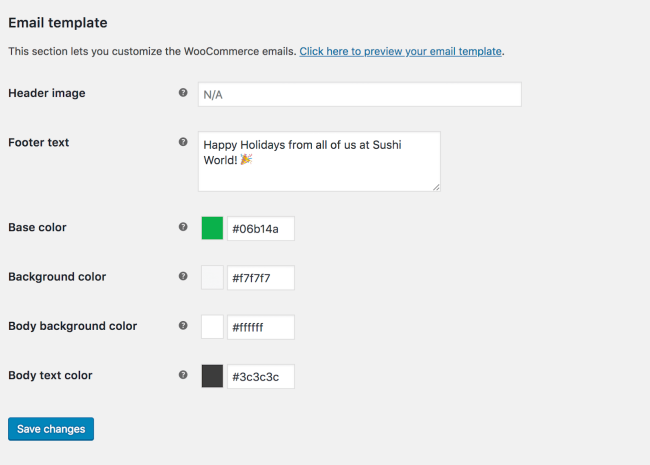650x465 pixels.
Task: Click the Body background color help icon
Action: 183,325
